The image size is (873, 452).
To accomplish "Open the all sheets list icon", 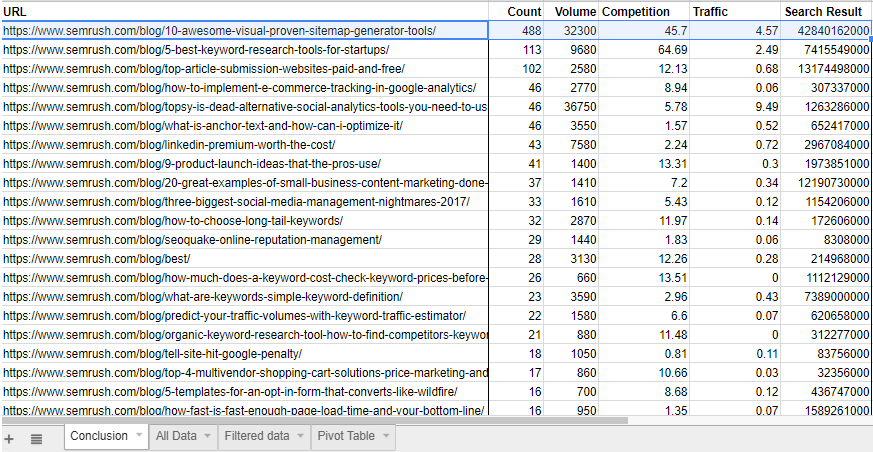I will 36,438.
